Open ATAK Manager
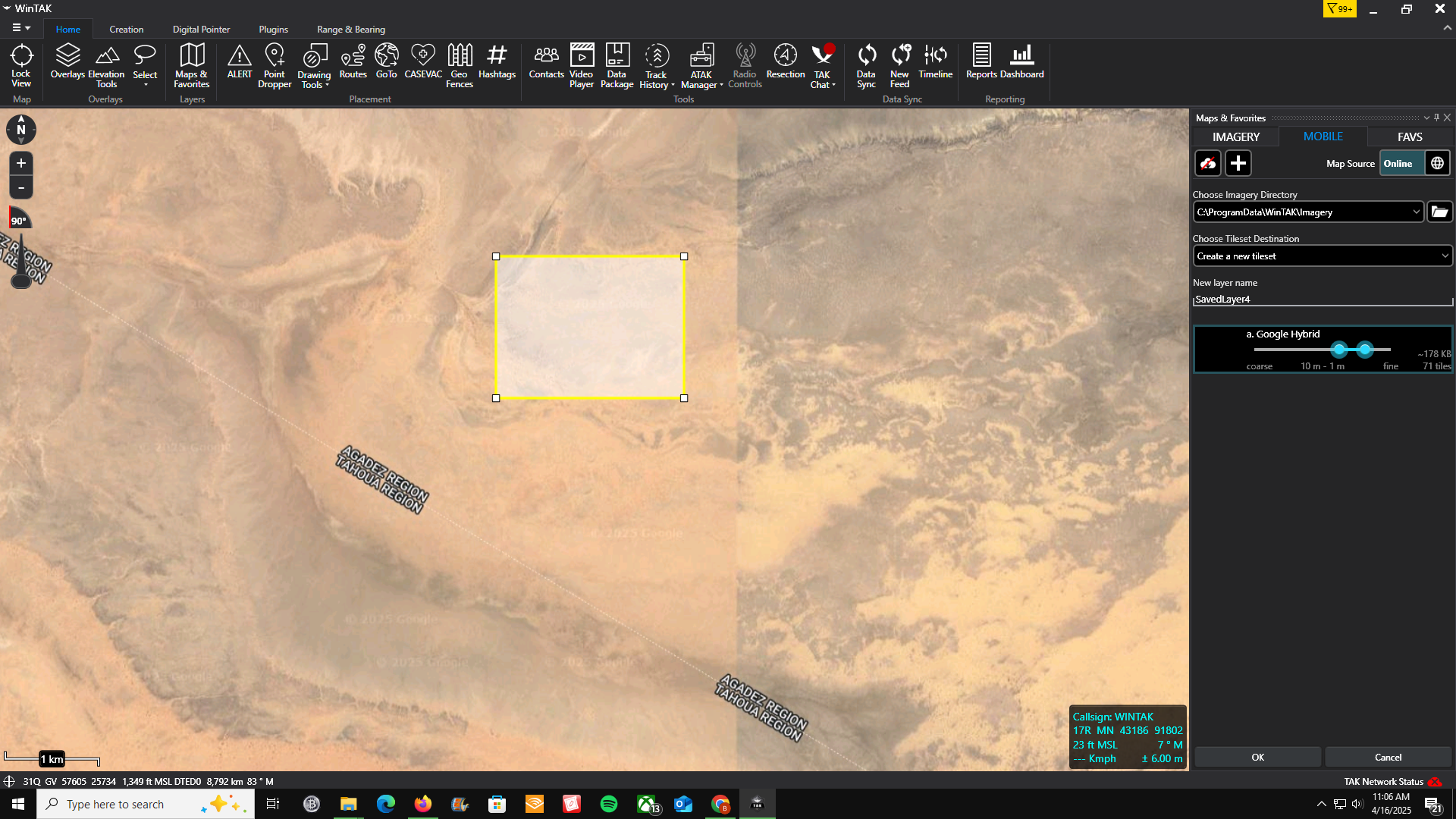Viewport: 1456px width, 819px height. pos(701,65)
